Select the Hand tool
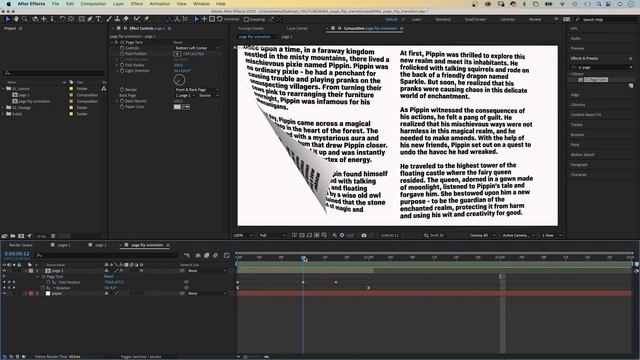Viewport: 640px width, 360px height. [x=16, y=19]
